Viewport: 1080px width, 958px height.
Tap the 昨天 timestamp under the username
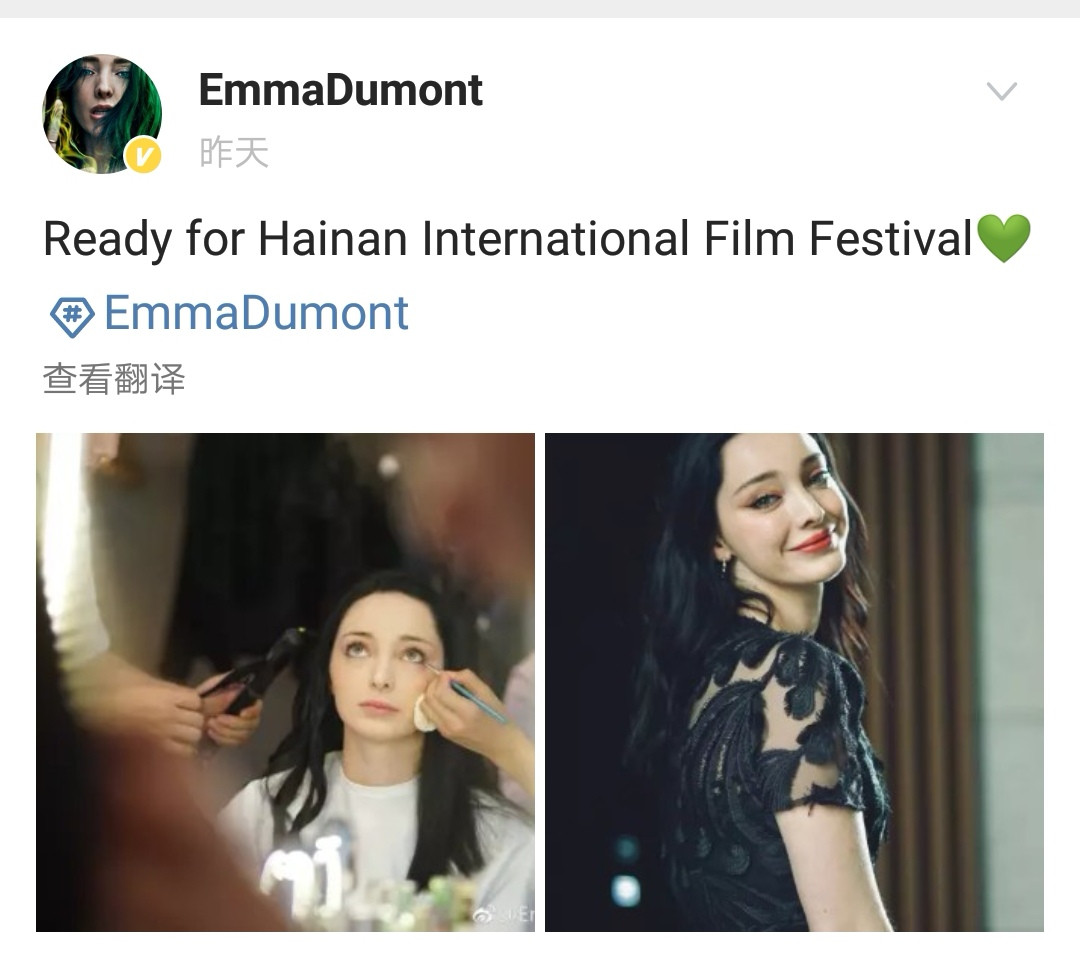tap(233, 152)
